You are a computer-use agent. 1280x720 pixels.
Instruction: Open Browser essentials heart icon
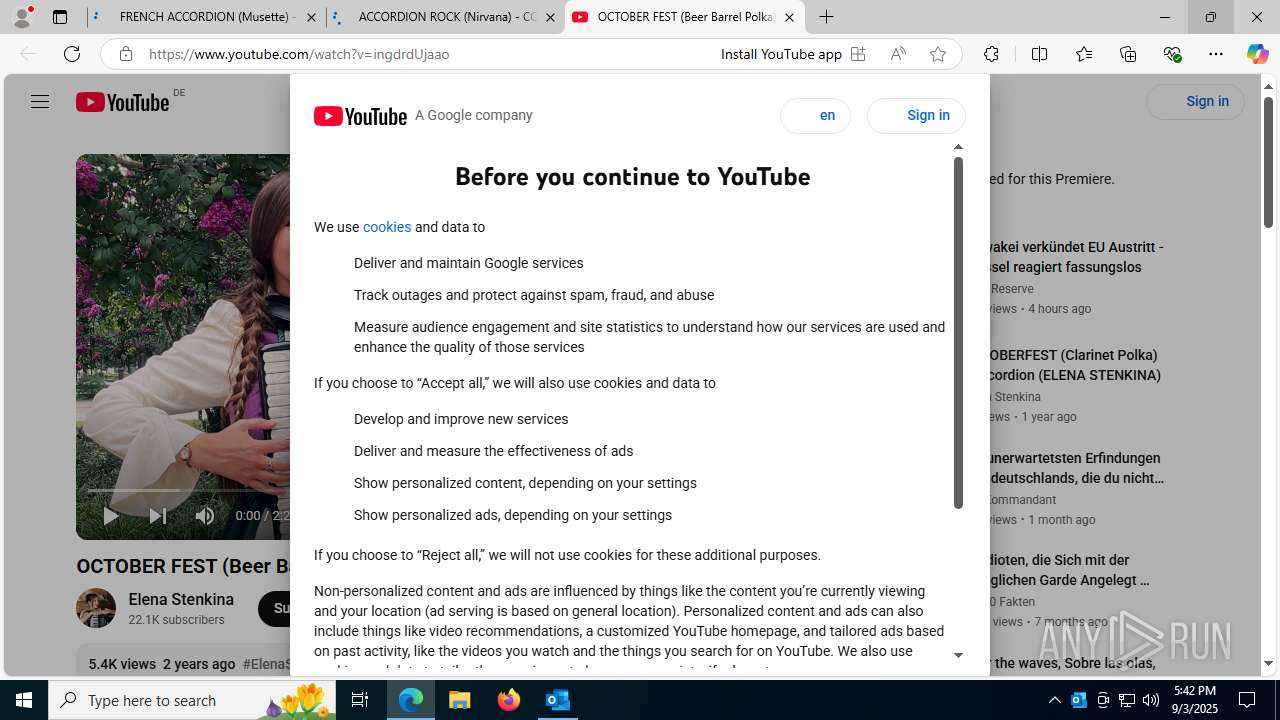(x=1173, y=54)
